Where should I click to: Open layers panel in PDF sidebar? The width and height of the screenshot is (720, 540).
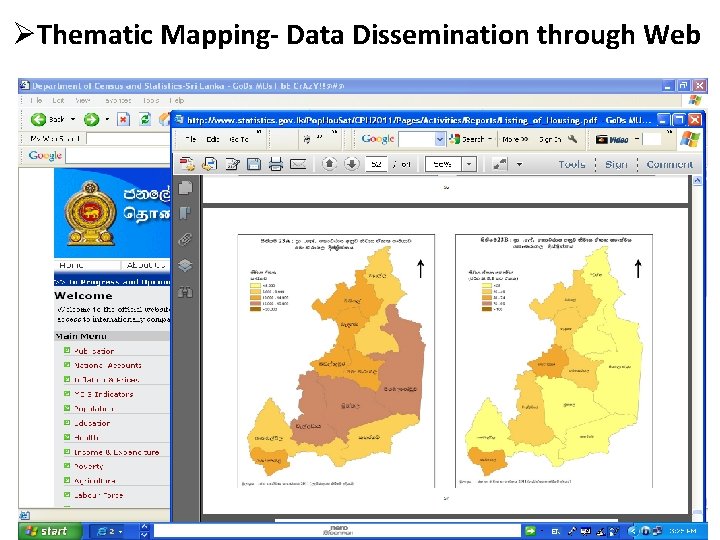pyautogui.click(x=185, y=265)
